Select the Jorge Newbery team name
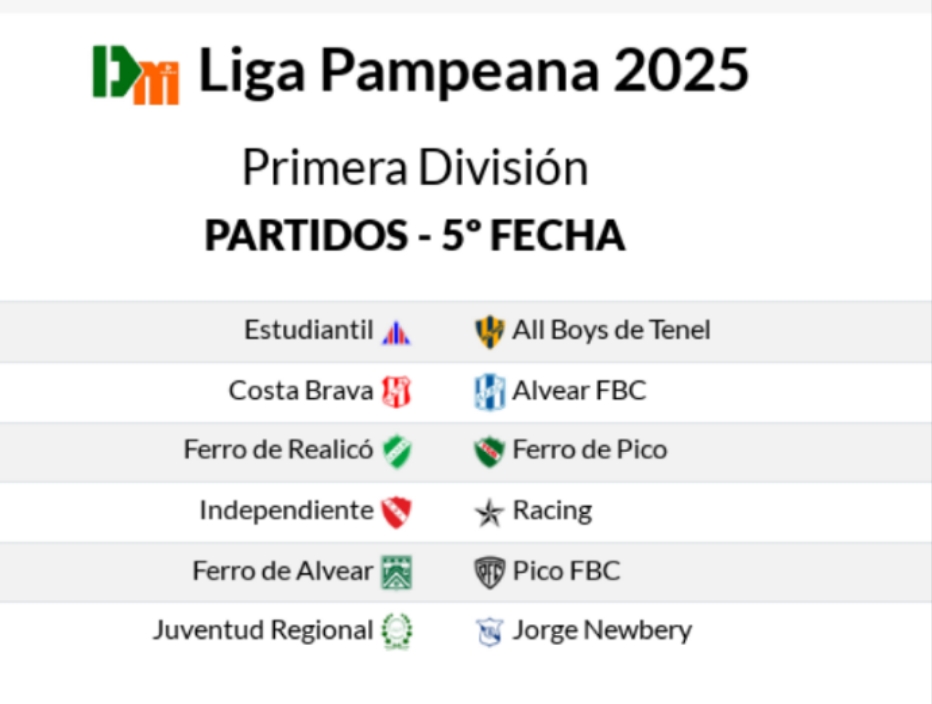Viewport: 932px width, 704px height. click(x=602, y=631)
